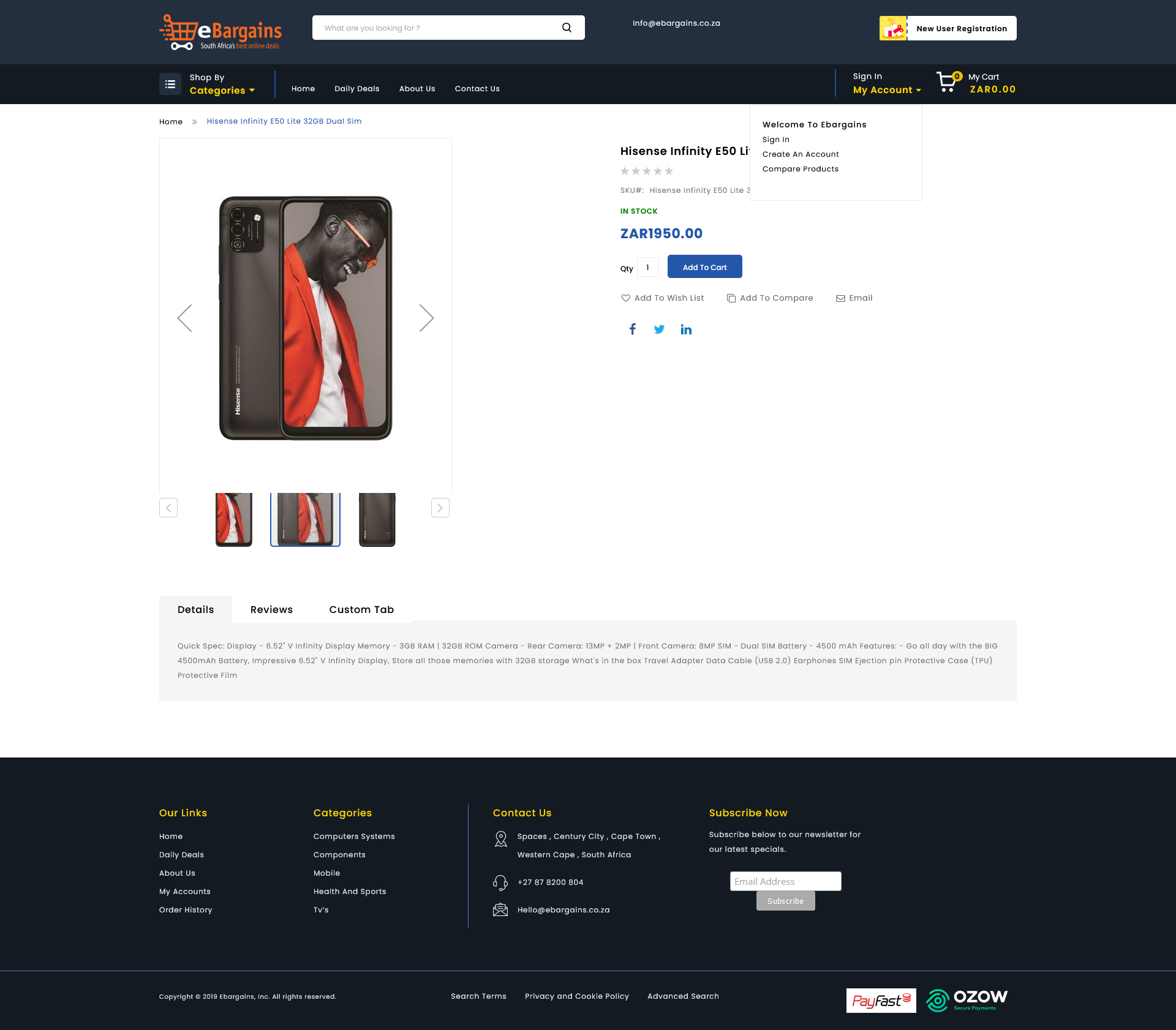Screen dimensions: 1176x1030
Task: Advance thumbnail carousel to next
Action: (x=440, y=508)
